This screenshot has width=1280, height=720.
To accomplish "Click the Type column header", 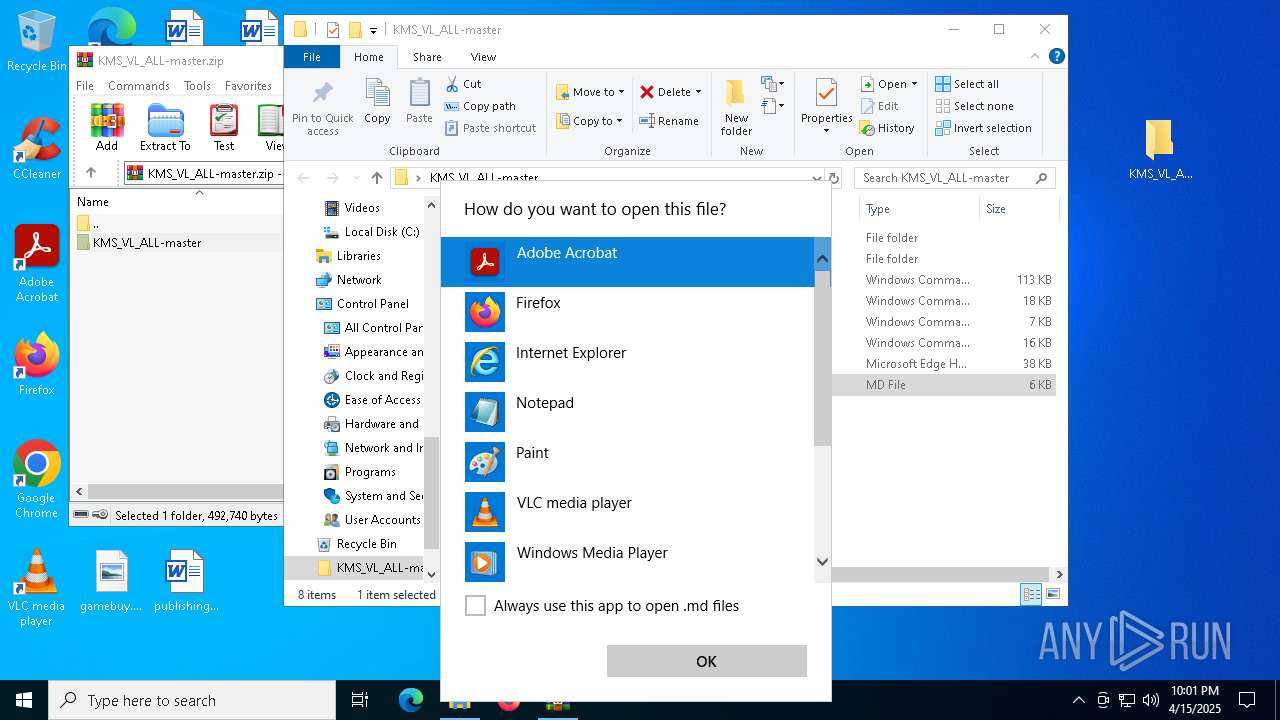I will [918, 209].
